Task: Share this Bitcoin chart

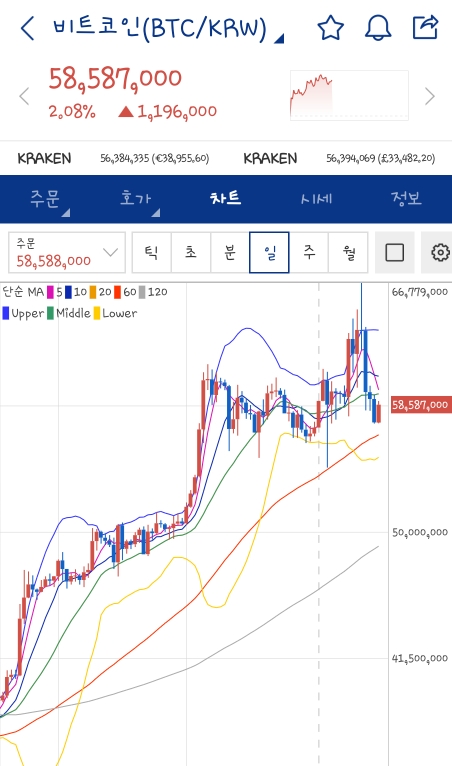Action: [425, 27]
